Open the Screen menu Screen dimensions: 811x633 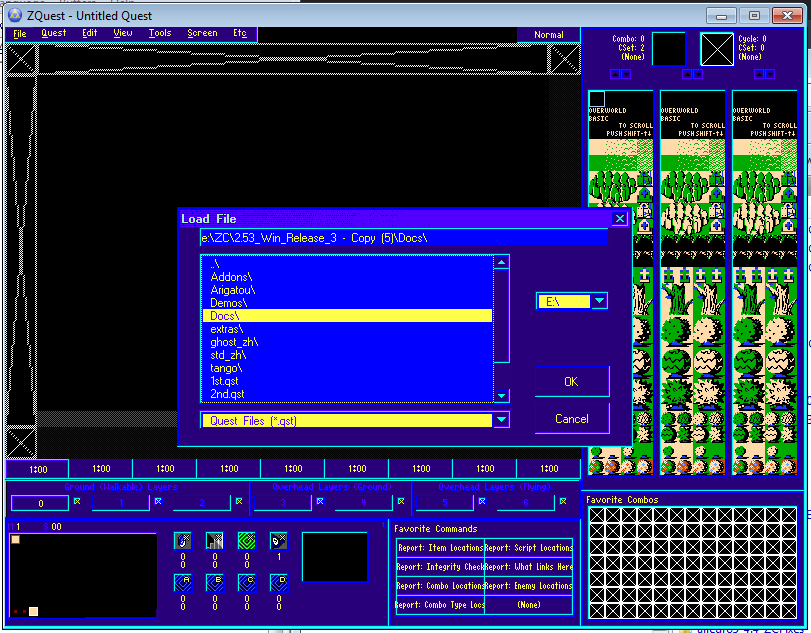(x=202, y=33)
